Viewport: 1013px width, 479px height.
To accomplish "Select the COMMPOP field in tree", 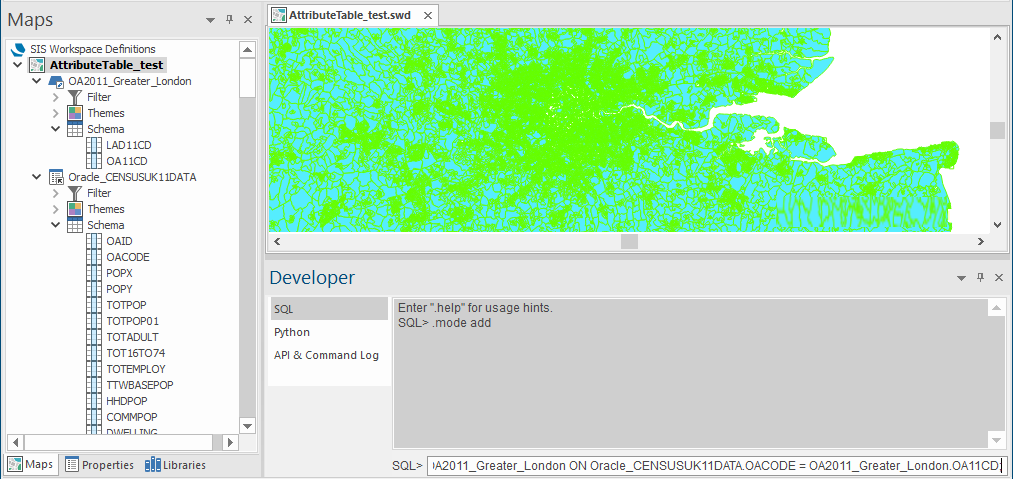I will [132, 418].
